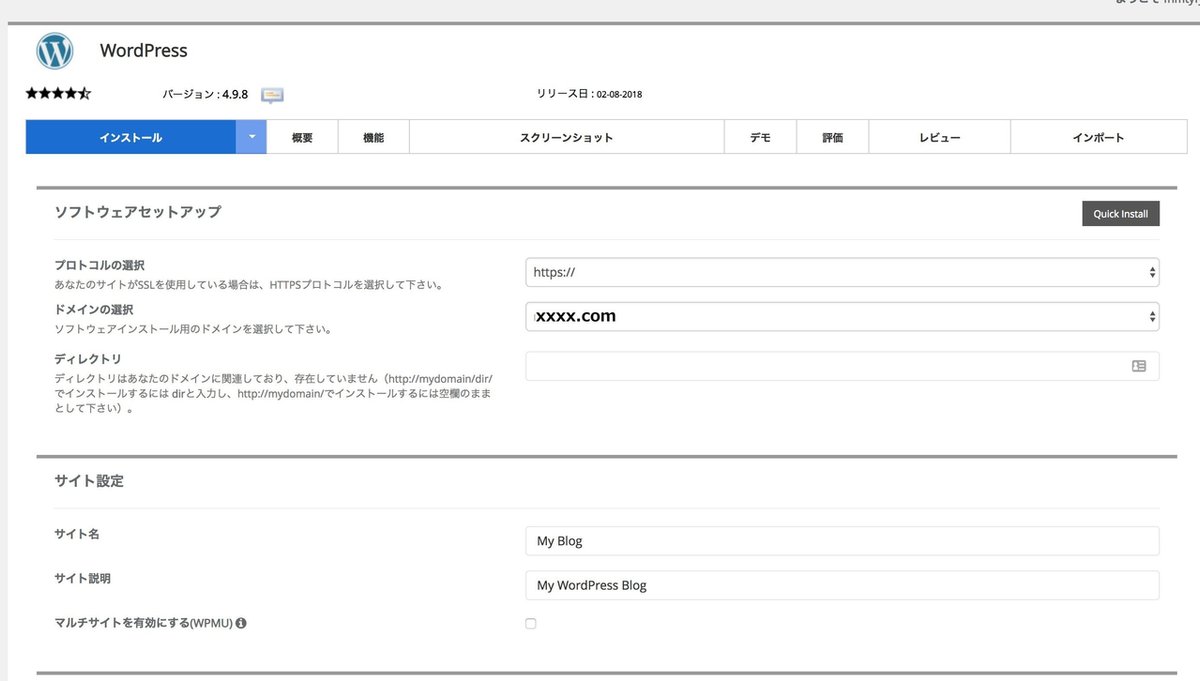Open the スクリーンショット tab
This screenshot has height=681, width=1200.
point(566,137)
